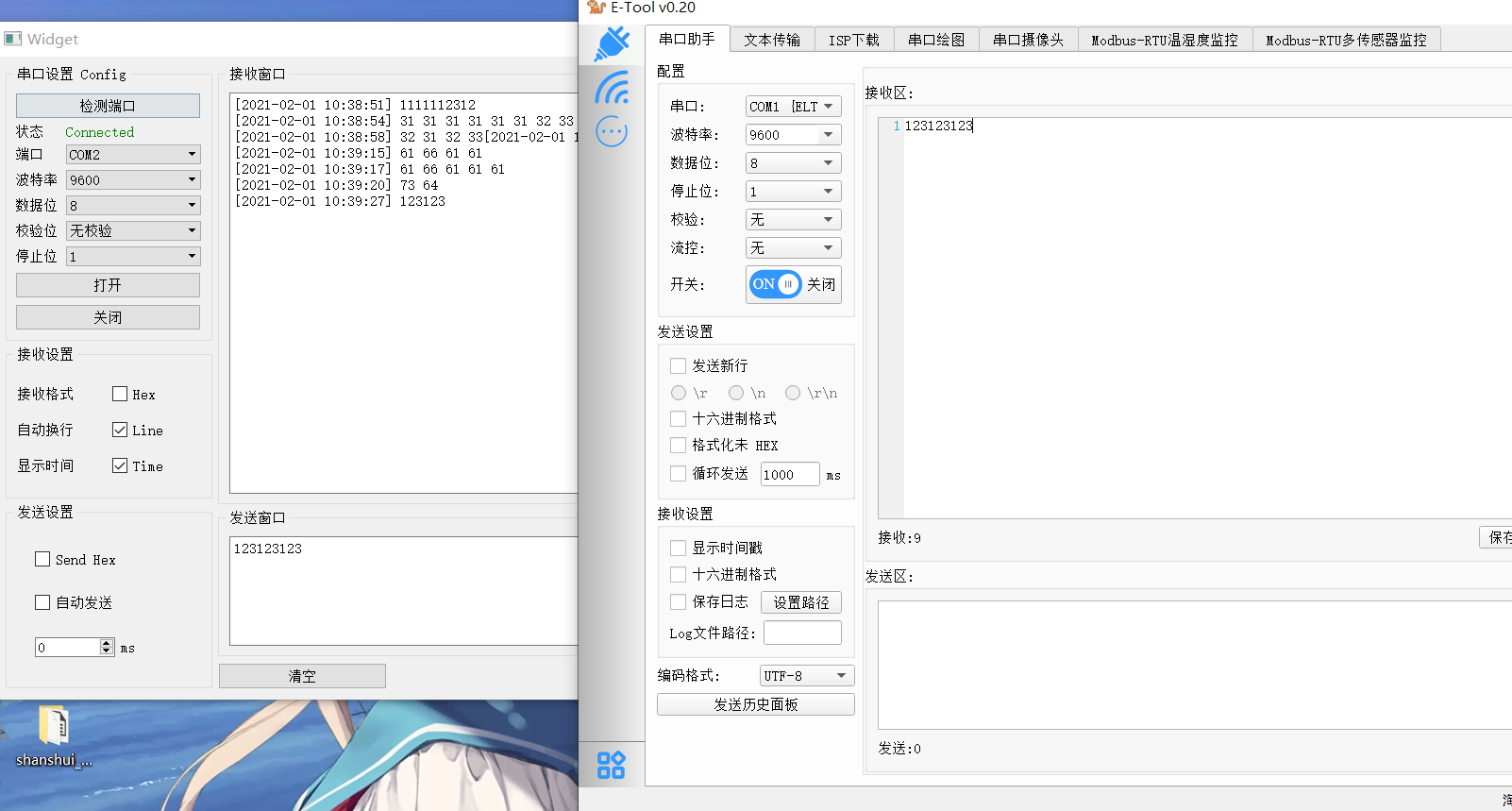Viewport: 1512px width, 811px height.
Task: Click the 打开 button in Widget
Action: point(108,285)
